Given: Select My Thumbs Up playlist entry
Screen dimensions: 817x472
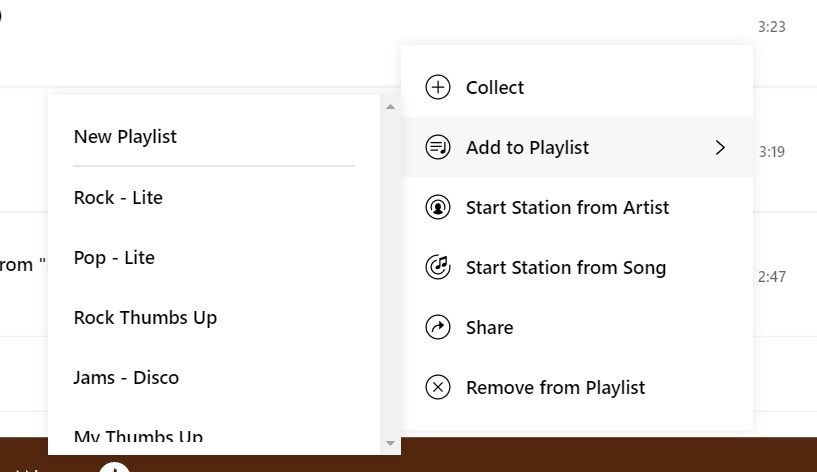Looking at the screenshot, I should coord(138,436).
